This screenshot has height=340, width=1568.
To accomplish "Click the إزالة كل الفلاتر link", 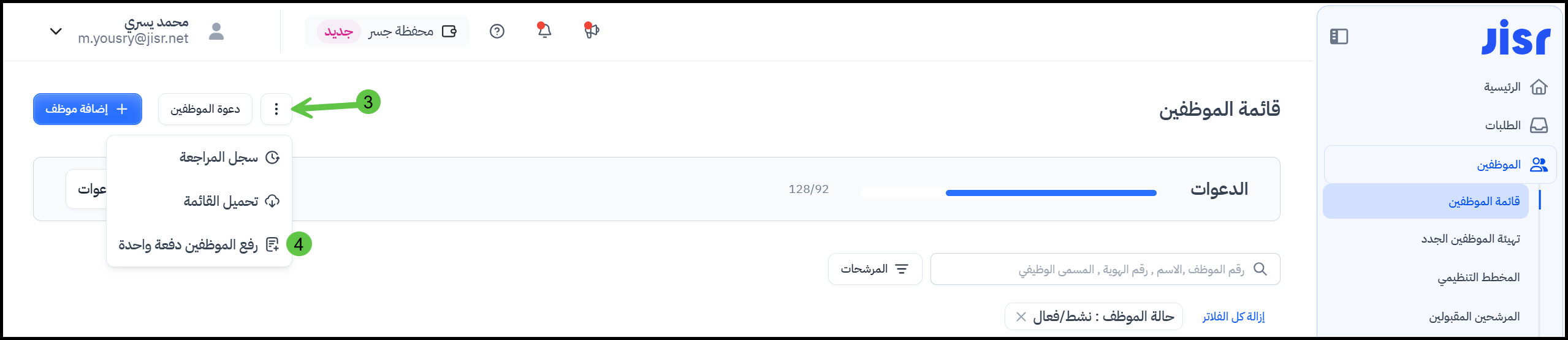I will [x=1233, y=317].
